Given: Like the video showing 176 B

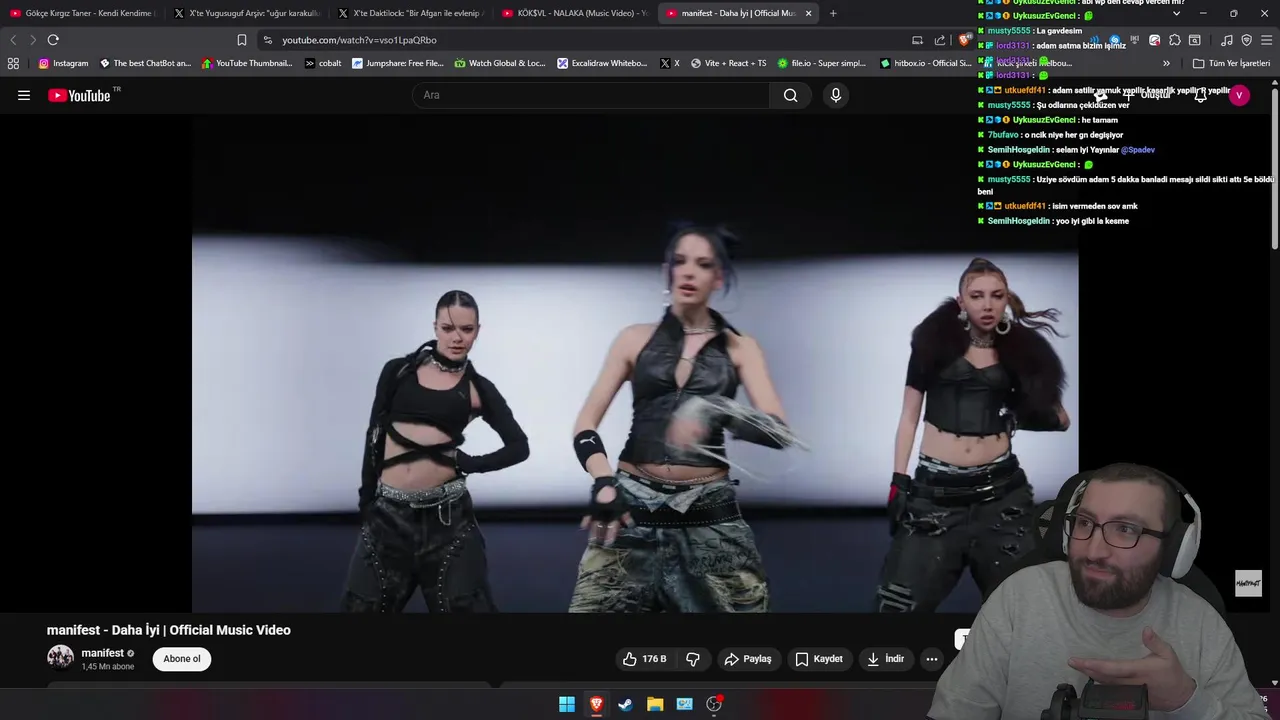Looking at the screenshot, I should [x=644, y=659].
